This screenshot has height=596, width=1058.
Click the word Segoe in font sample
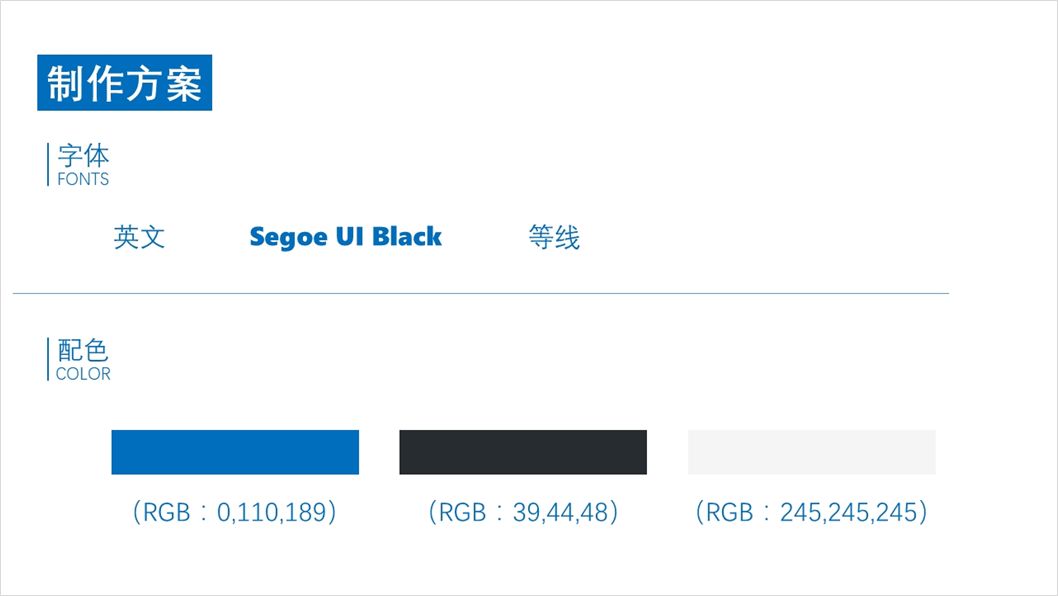tap(288, 238)
